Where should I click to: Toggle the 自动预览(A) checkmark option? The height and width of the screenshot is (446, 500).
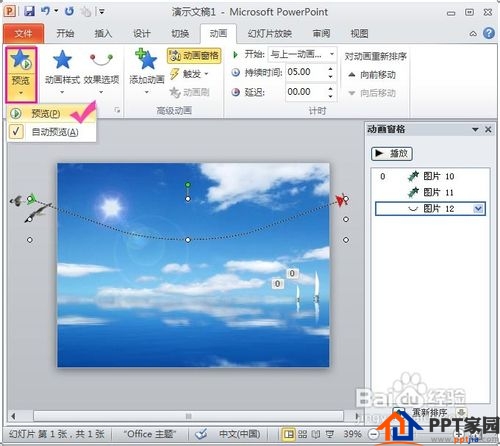click(51, 132)
